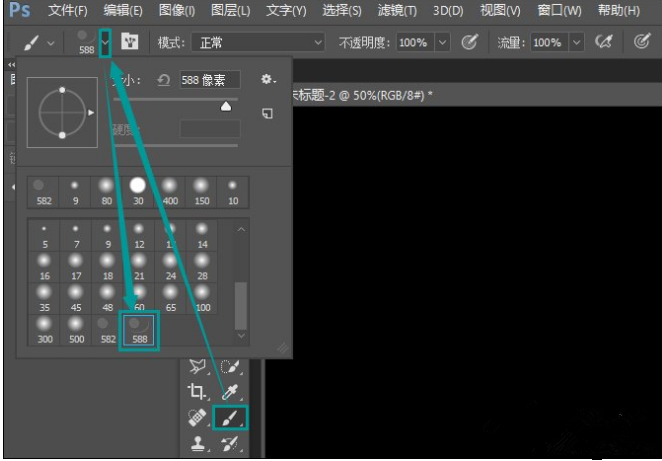Toggle pressure for opacity button
Screen dimensions: 662x461
pyautogui.click(x=469, y=42)
